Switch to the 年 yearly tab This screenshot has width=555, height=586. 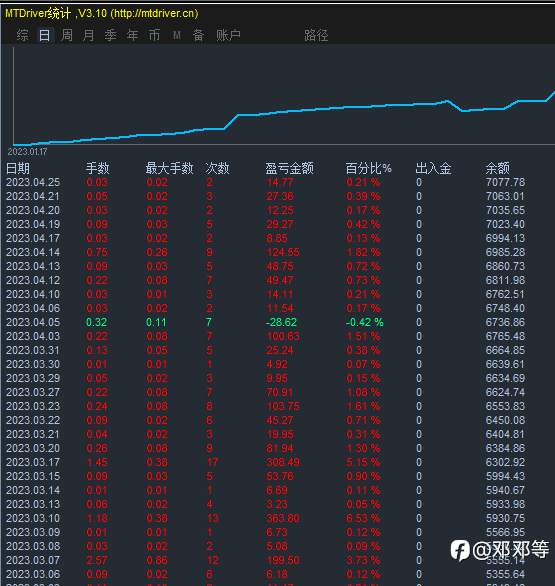(132, 36)
